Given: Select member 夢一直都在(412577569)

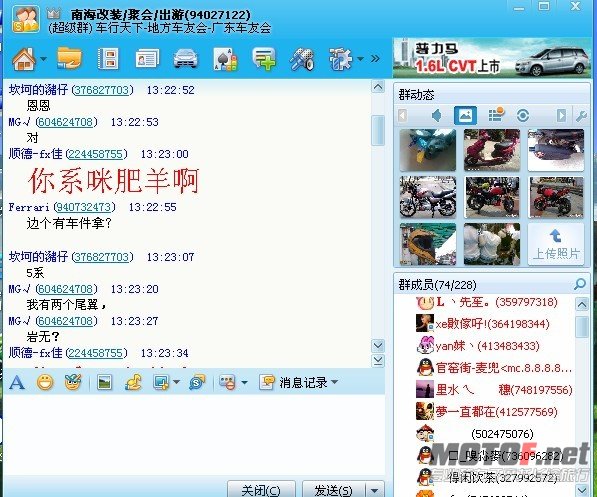Looking at the screenshot, I should click(x=487, y=412).
